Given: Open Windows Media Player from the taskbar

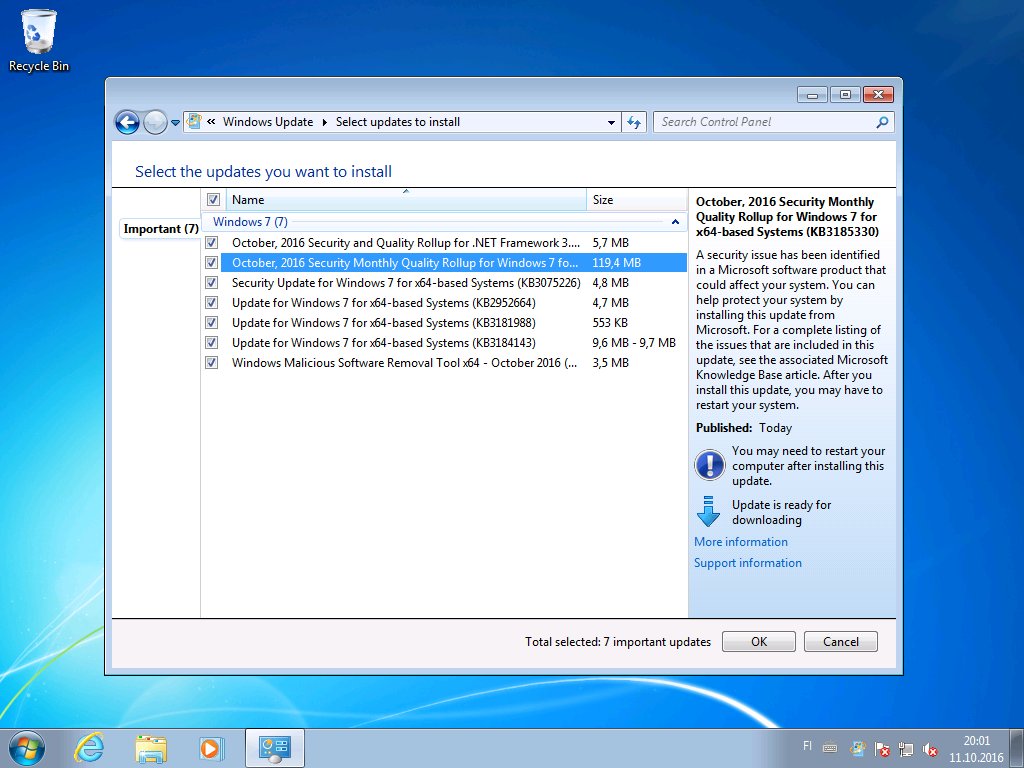Looking at the screenshot, I should click(211, 747).
